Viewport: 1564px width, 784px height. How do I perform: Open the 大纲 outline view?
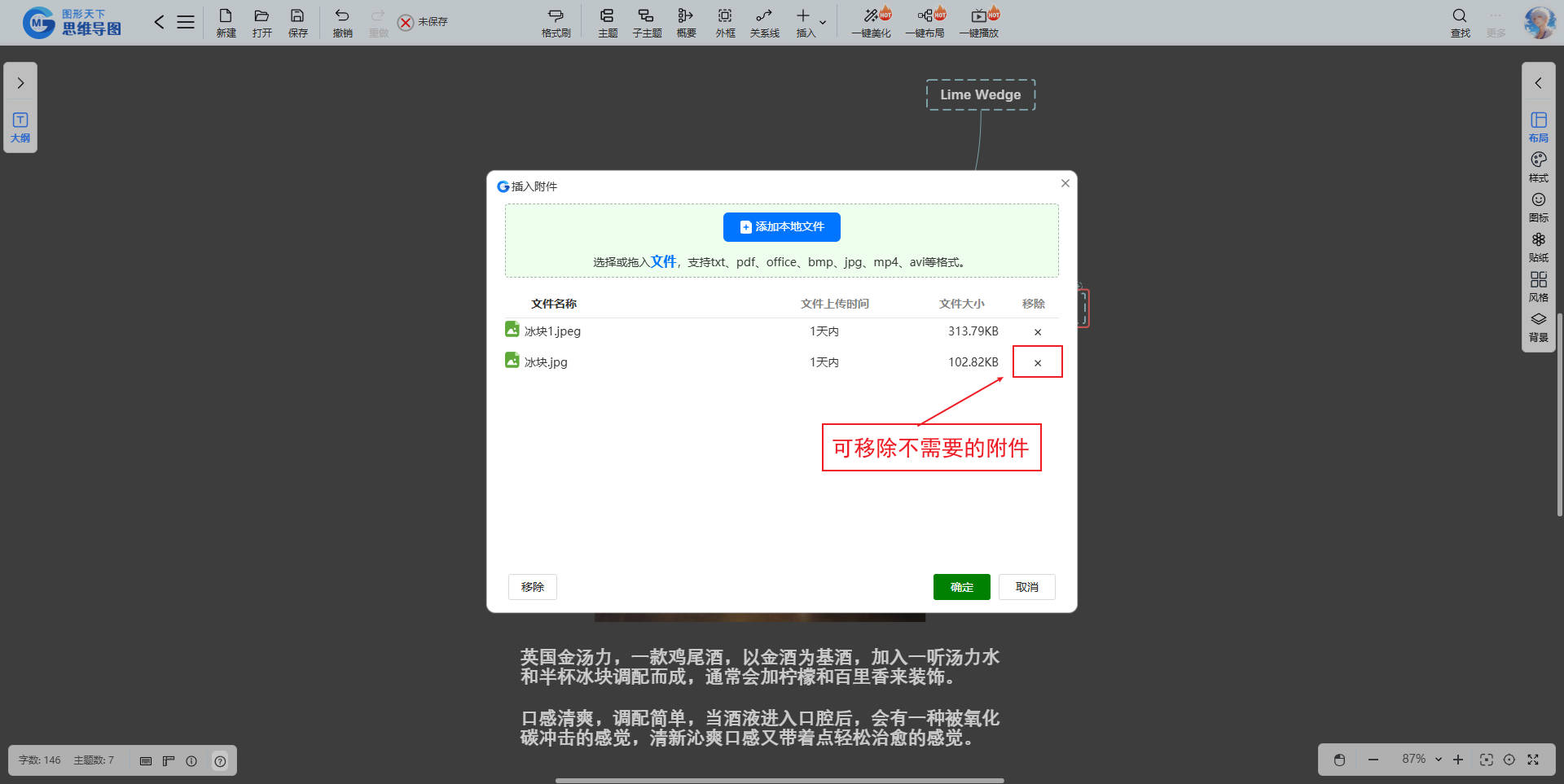[x=20, y=127]
